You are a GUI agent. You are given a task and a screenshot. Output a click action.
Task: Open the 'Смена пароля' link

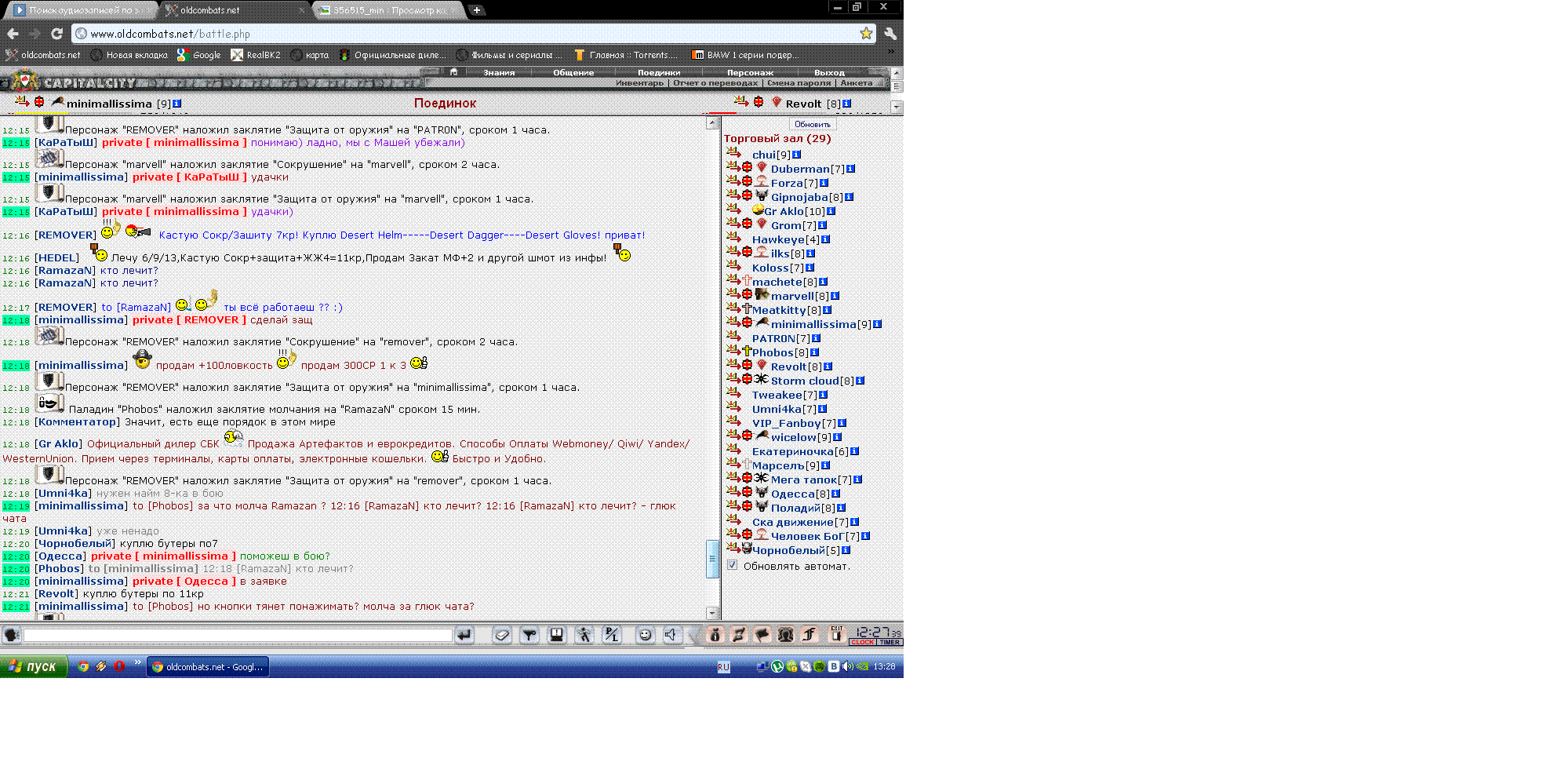pos(799,82)
